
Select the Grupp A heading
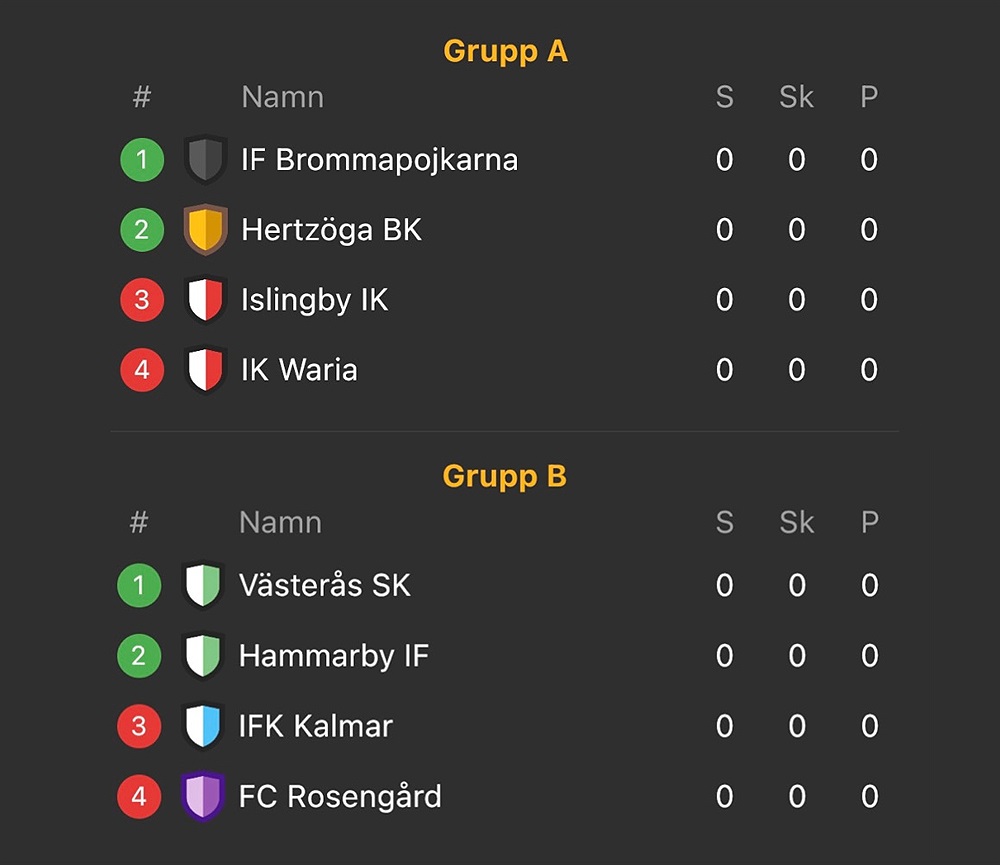(505, 52)
